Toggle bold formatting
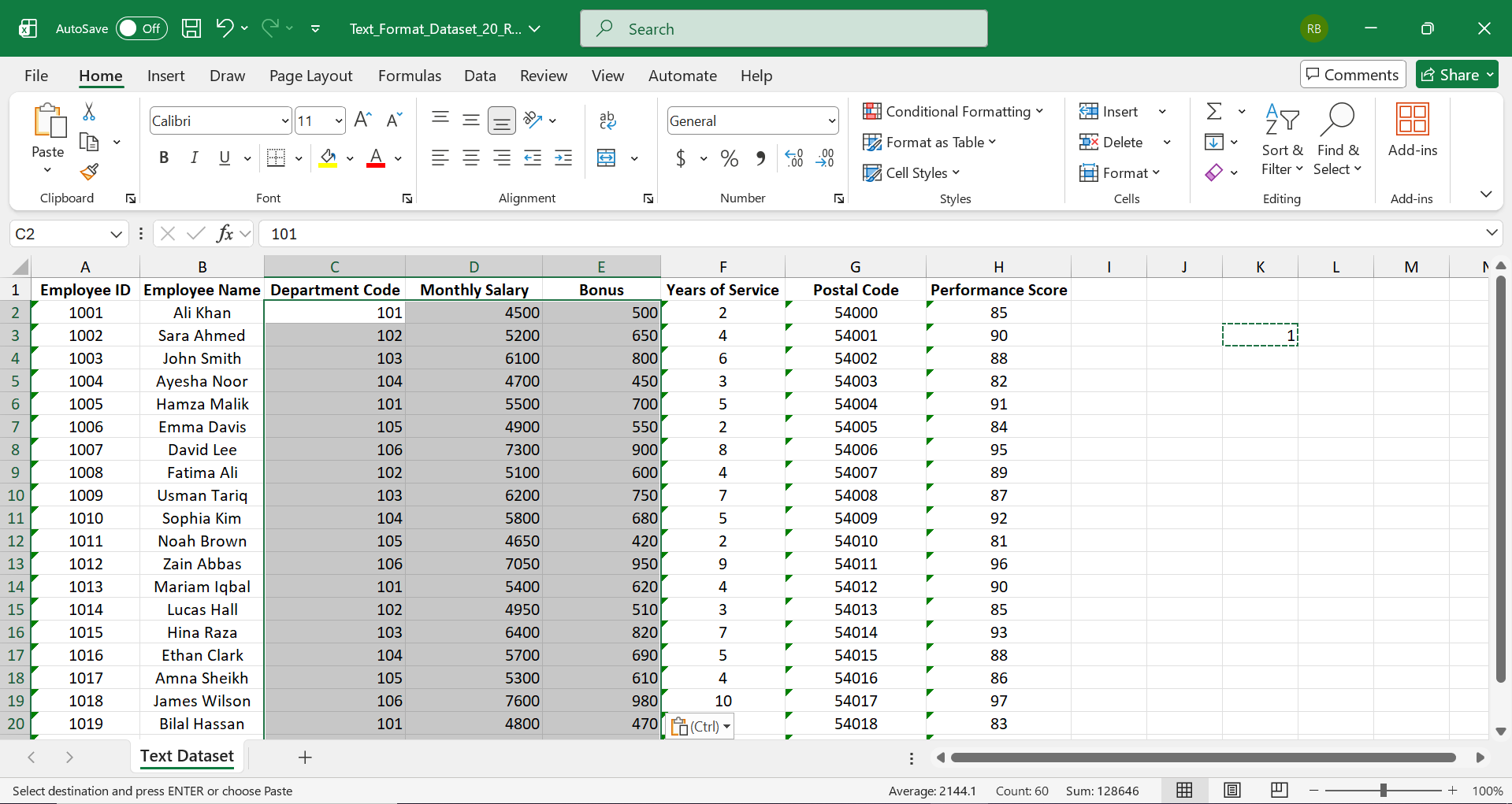Image resolution: width=1512 pixels, height=804 pixels. [164, 158]
